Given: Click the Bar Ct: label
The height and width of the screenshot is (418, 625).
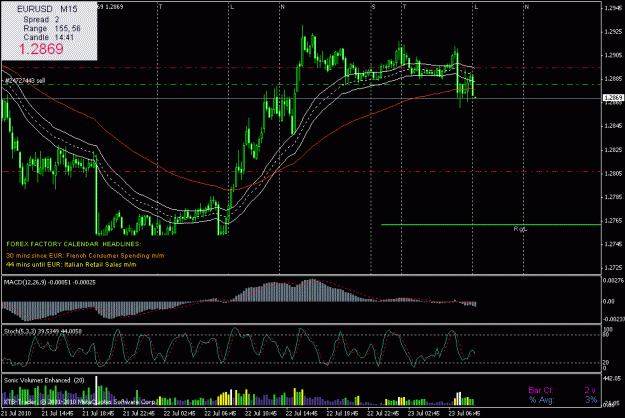Looking at the screenshot, I should pyautogui.click(x=540, y=390).
